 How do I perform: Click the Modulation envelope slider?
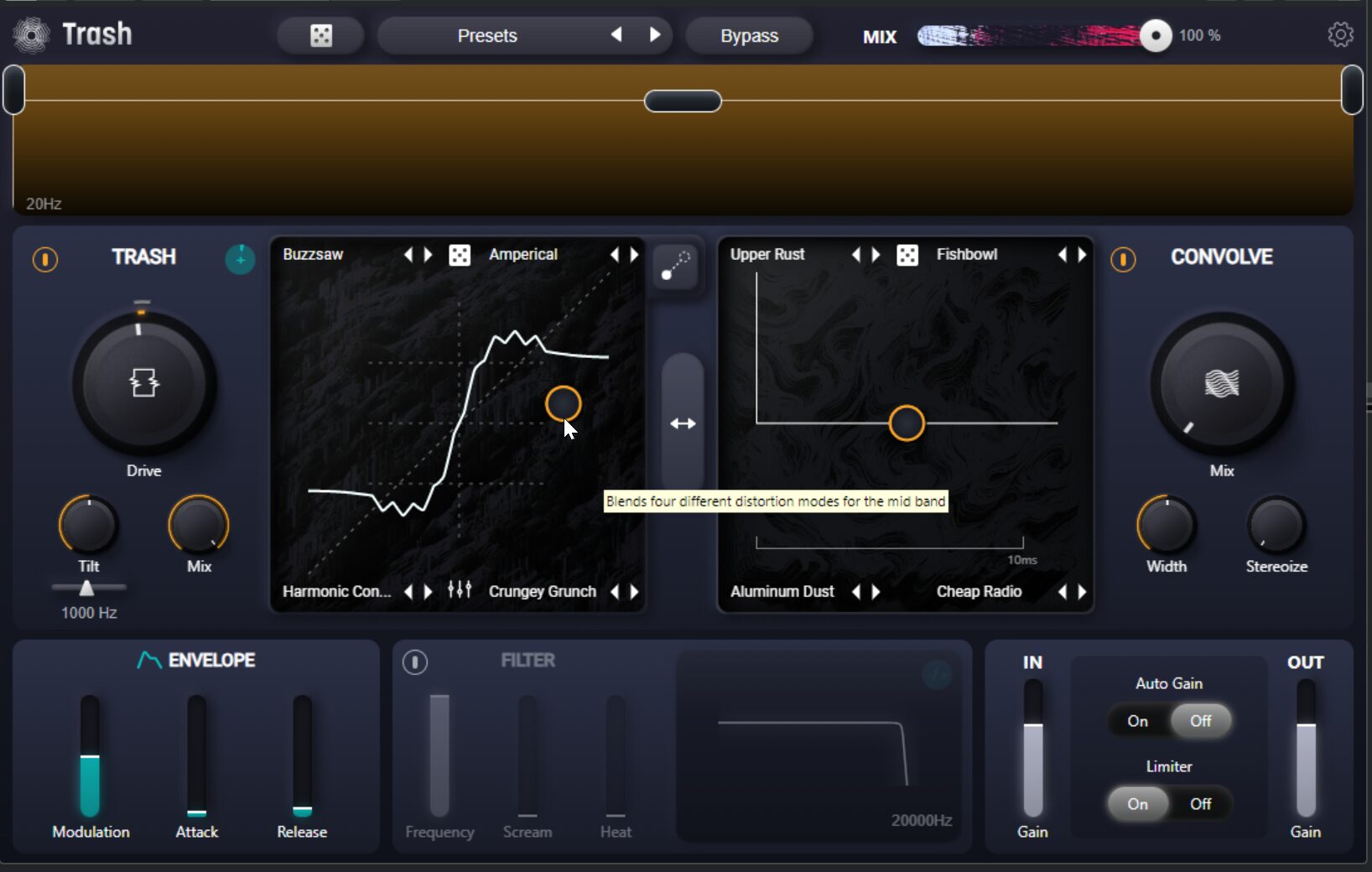90,755
